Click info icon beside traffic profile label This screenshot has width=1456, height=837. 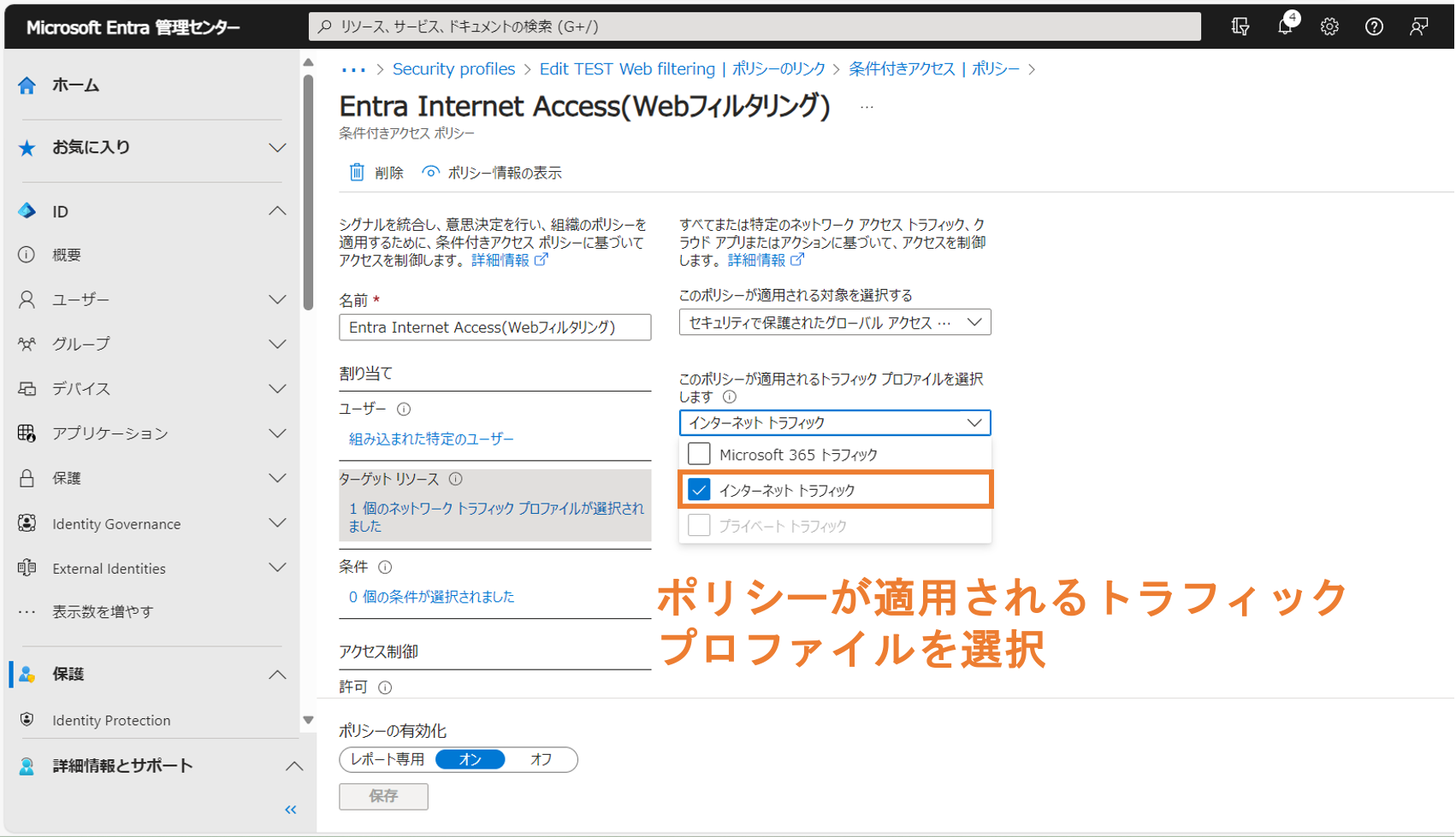[x=730, y=397]
